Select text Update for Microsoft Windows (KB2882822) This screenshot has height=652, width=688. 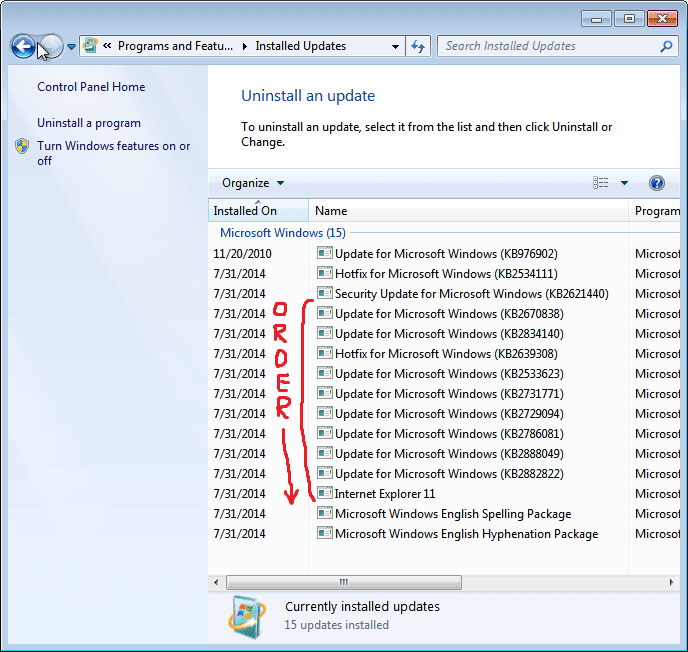(x=449, y=474)
